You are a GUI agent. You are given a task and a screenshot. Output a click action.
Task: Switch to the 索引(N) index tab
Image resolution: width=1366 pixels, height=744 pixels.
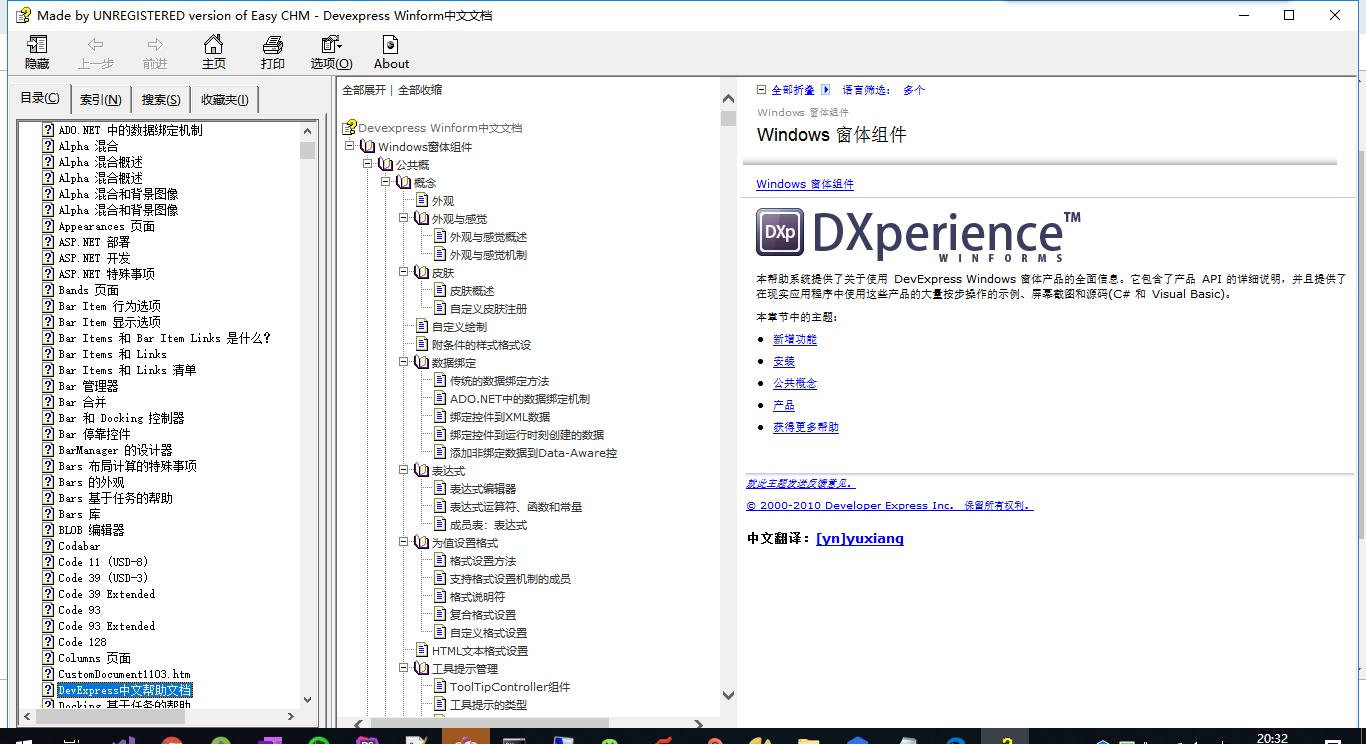(x=101, y=99)
